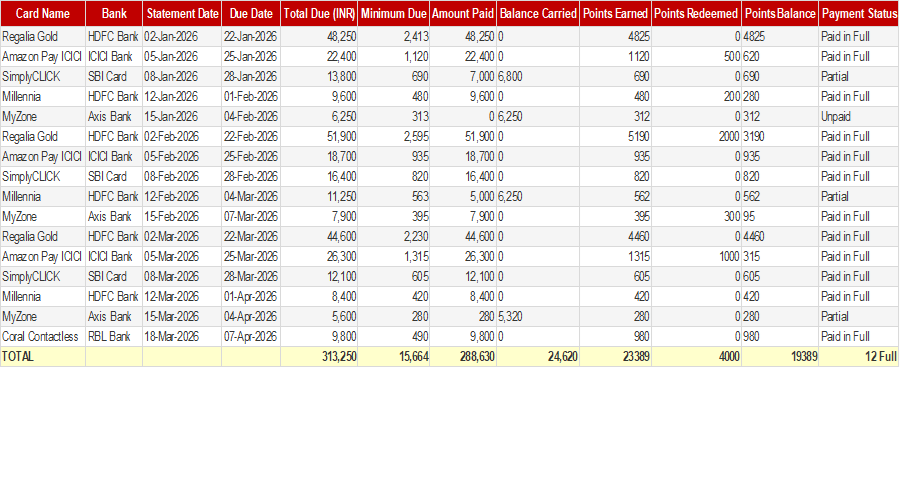Viewport: 900px width, 500px height.
Task: Select points redeemed total 4000
Action: pos(696,356)
